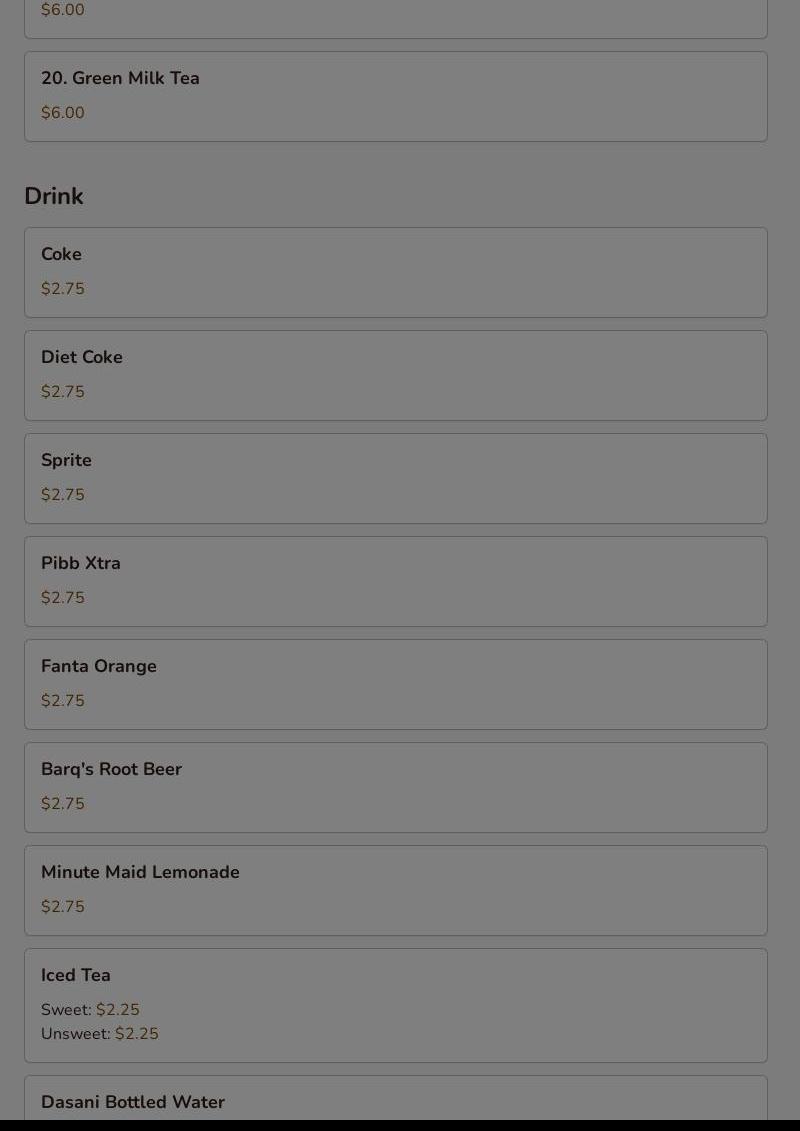800x1131 pixels.
Task: Click the $2.75 price under Sprite
Action: [63, 495]
